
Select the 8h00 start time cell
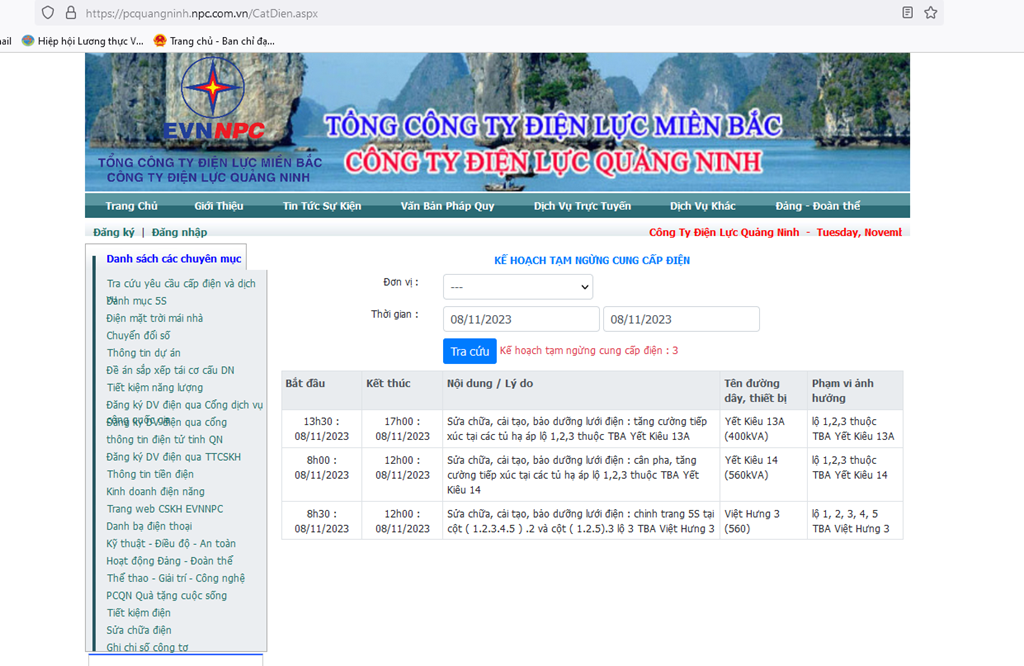(321, 475)
